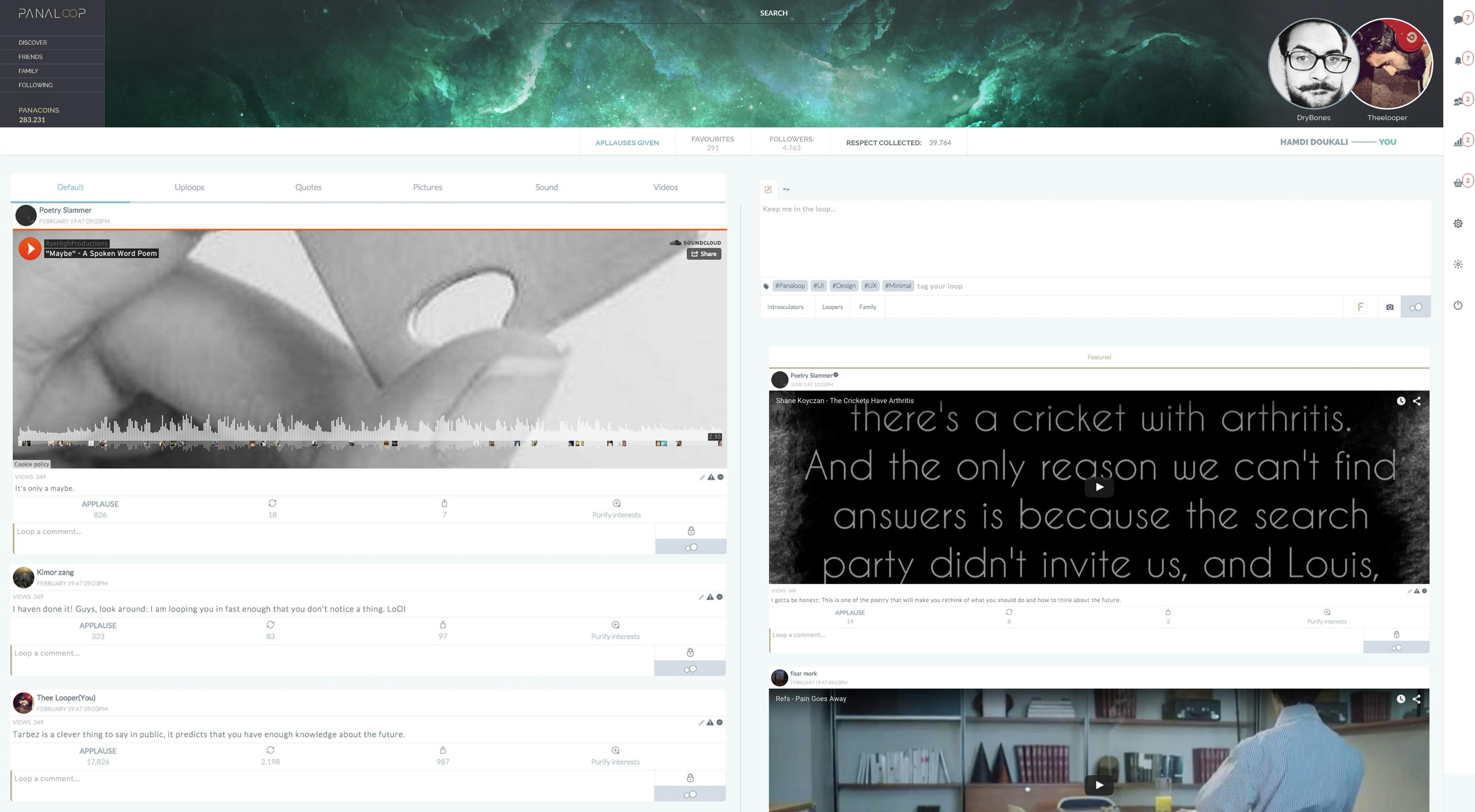
Task: Switch to the Uploops tab
Action: click(189, 187)
